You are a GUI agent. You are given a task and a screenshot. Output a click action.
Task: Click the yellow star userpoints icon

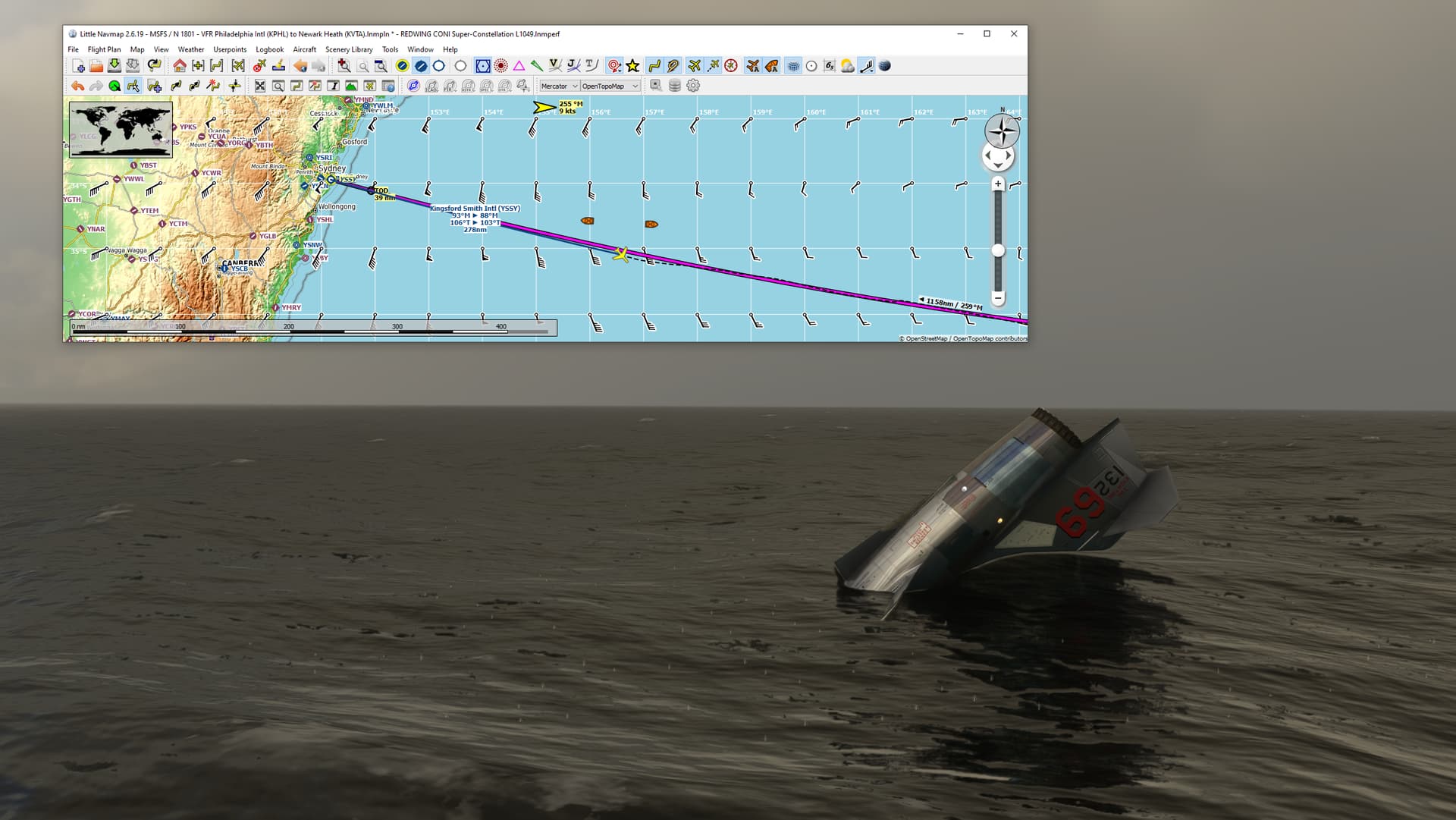tap(633, 66)
